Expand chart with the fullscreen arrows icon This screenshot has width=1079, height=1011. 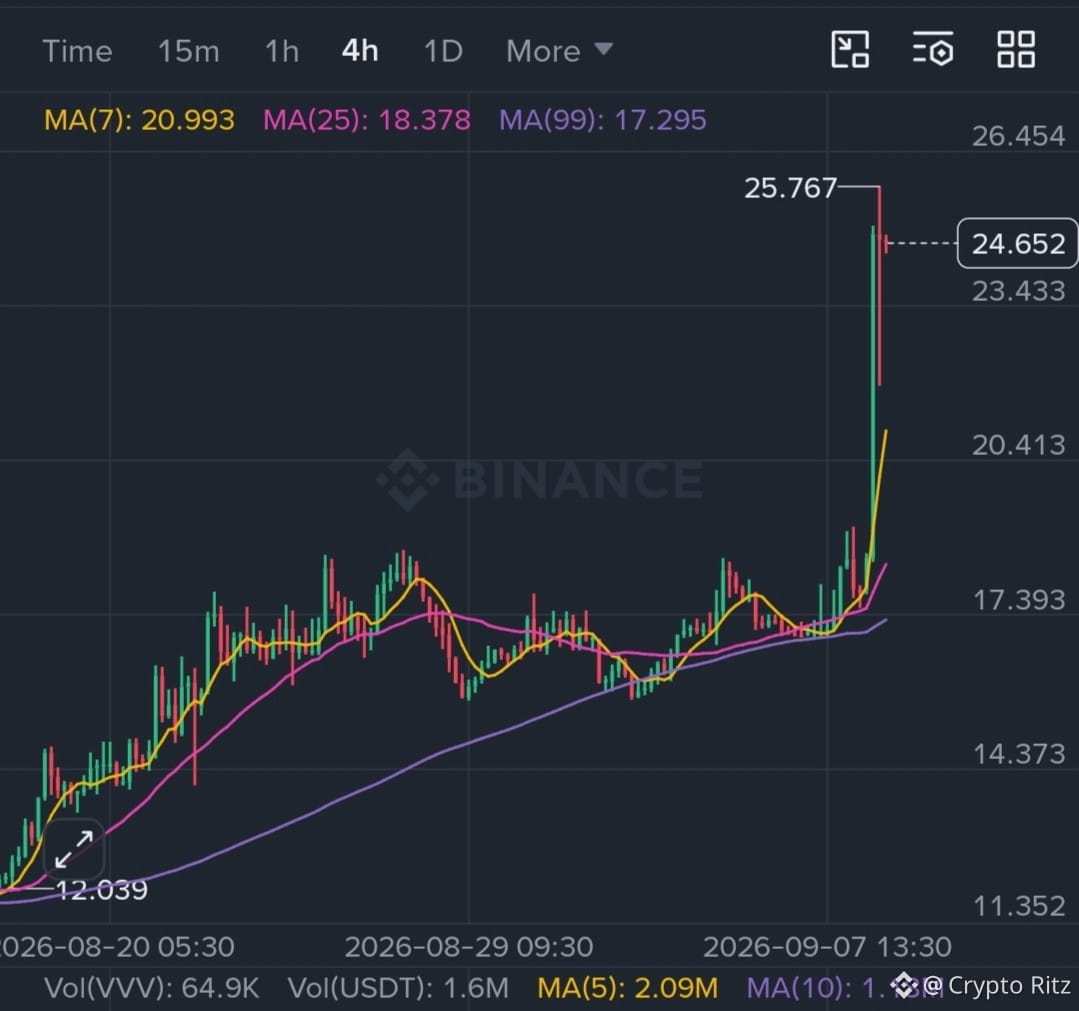[x=74, y=849]
